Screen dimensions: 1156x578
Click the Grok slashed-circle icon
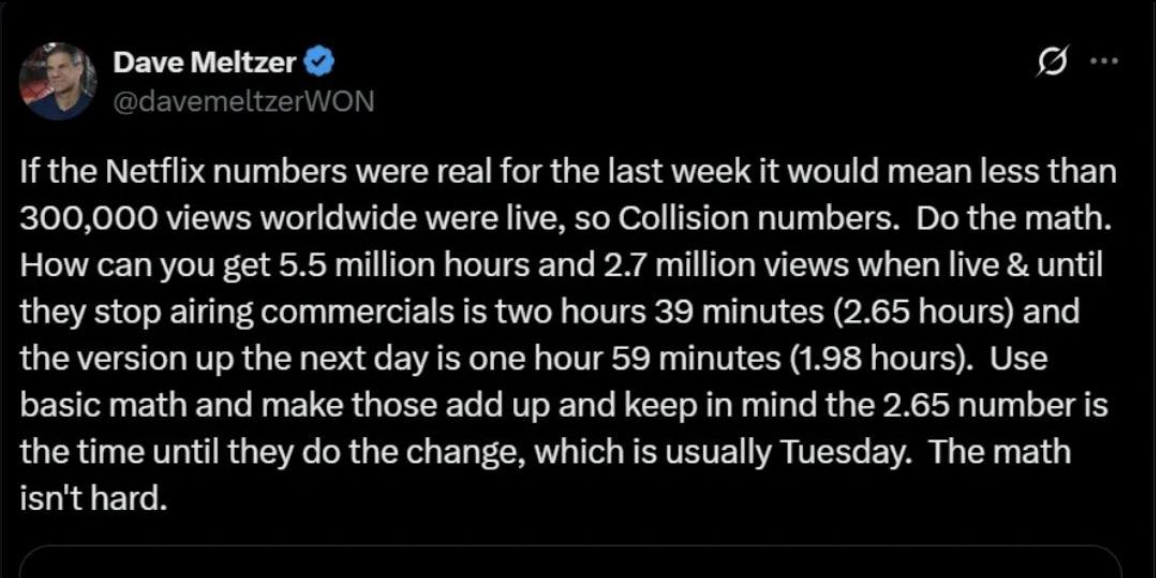coord(1051,63)
